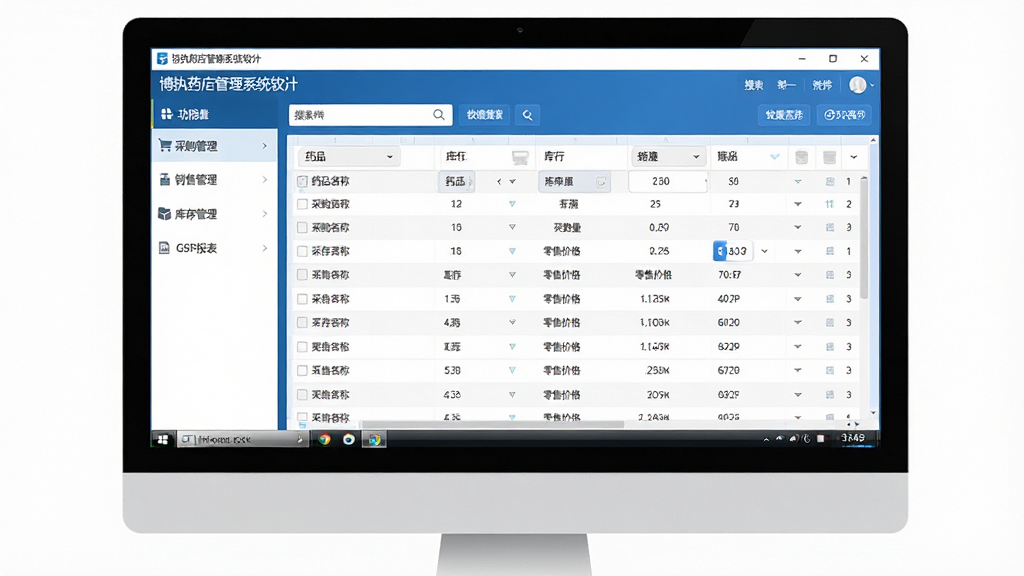Click the user avatar in the header

coord(857,85)
